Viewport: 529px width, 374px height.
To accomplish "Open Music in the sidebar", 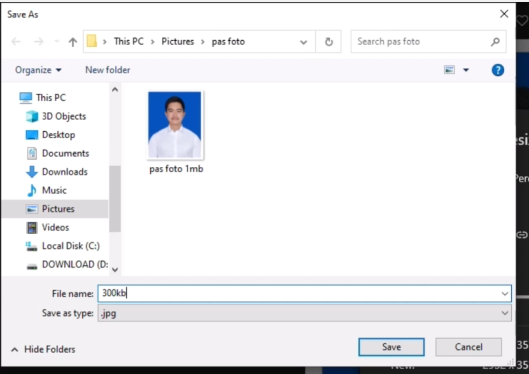I will (54, 190).
